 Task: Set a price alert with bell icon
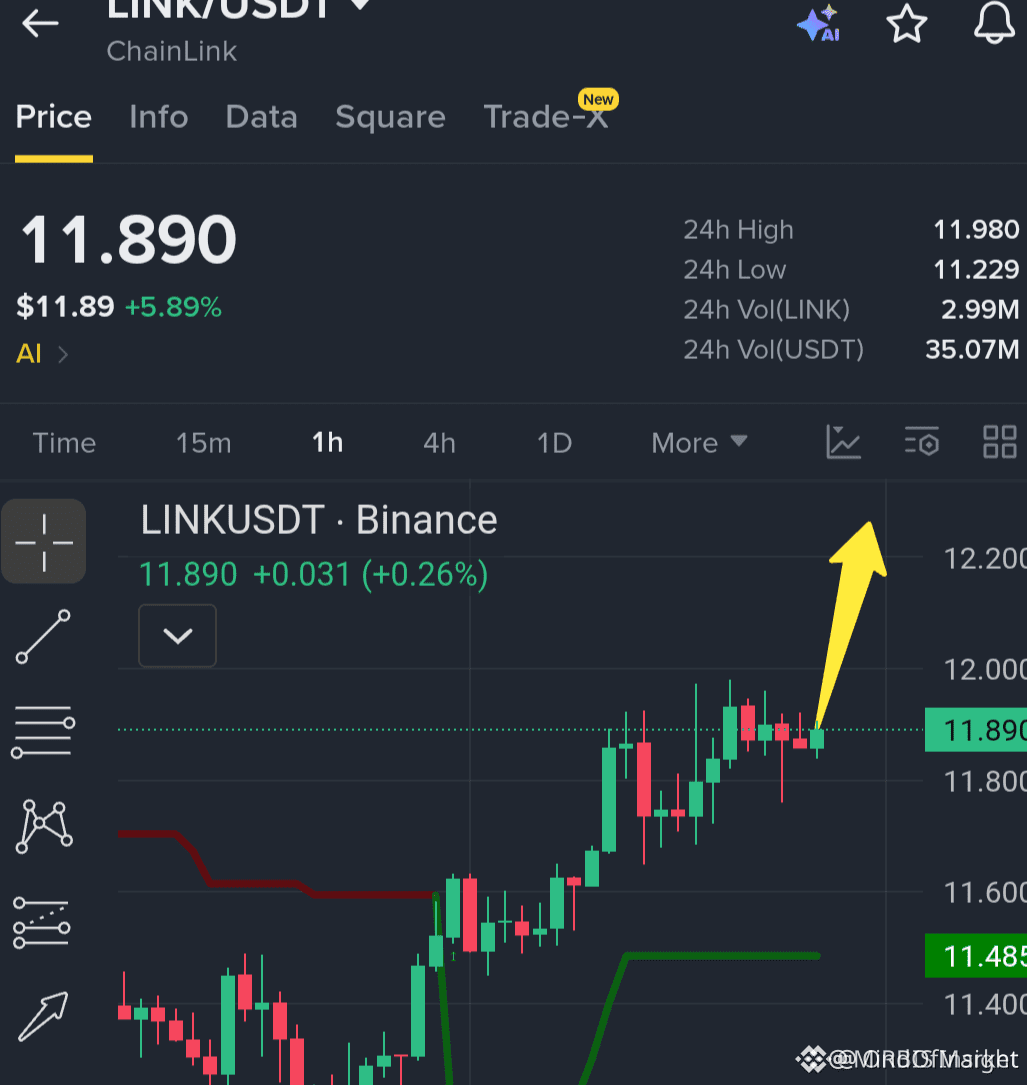[994, 23]
